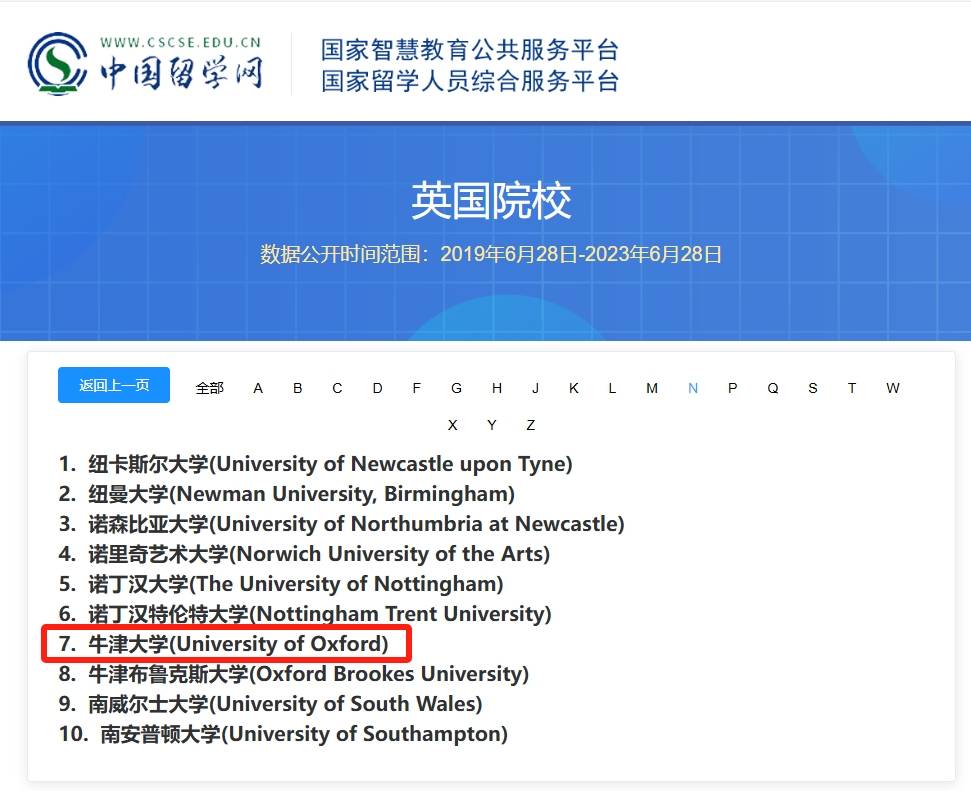Select the highlighted letter N tab
Screen dimensions: 971x791
pos(693,388)
